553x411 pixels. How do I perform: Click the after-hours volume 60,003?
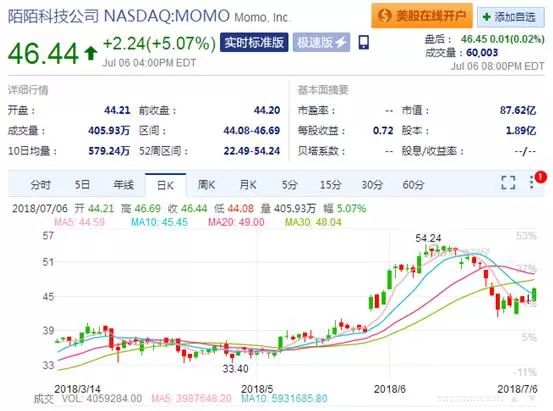tap(482, 53)
